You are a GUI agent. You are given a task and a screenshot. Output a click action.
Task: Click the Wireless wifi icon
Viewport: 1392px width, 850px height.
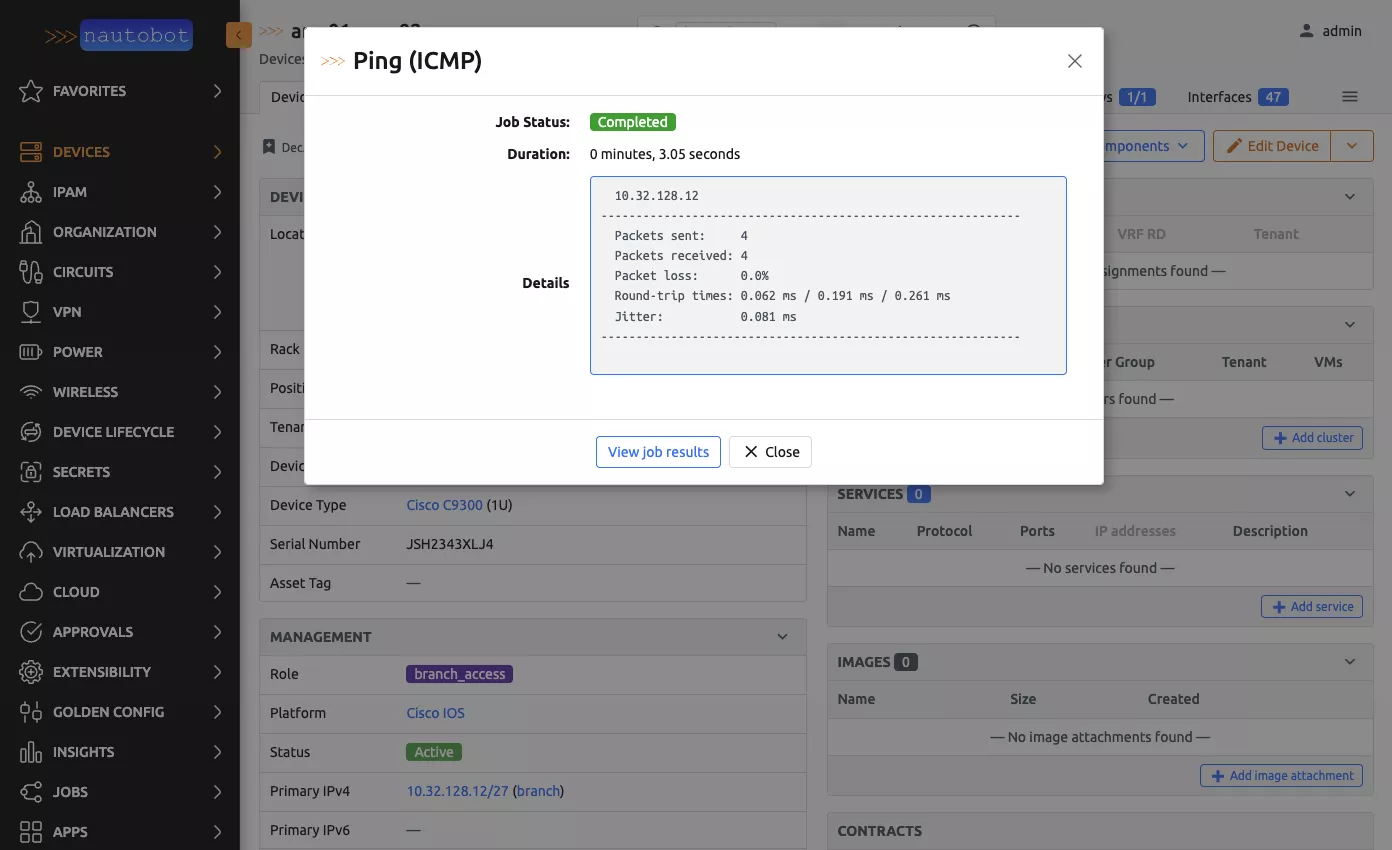coord(31,392)
